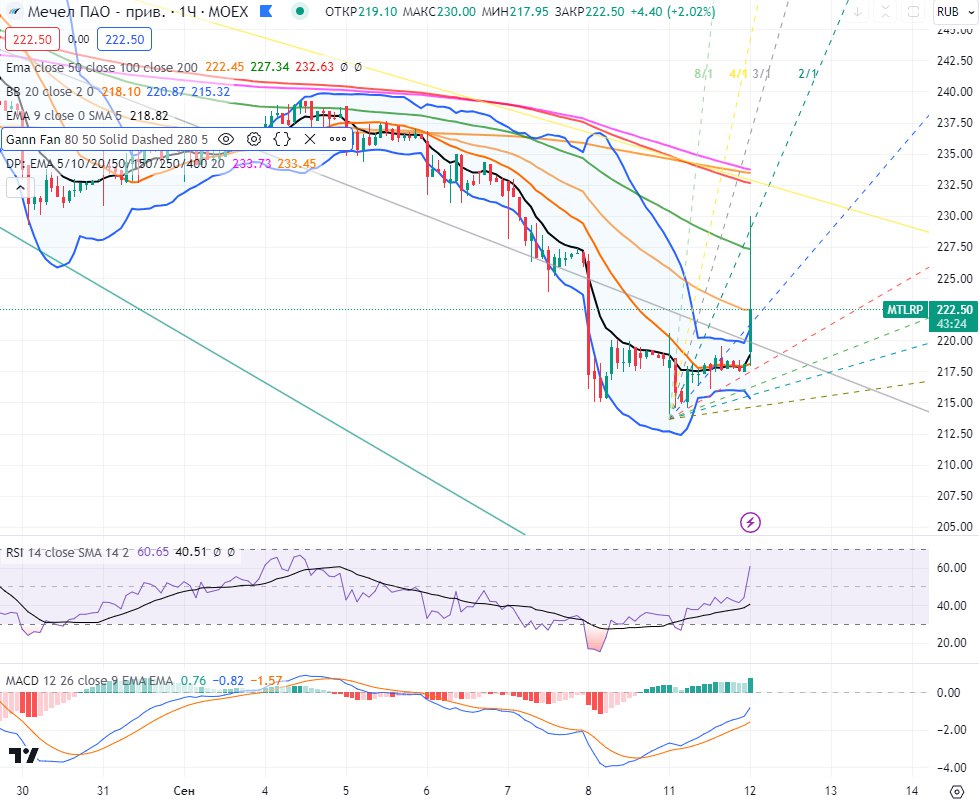Click the Мечел symbol logo icon
Viewport: 979px width, 803px height.
tap(12, 13)
